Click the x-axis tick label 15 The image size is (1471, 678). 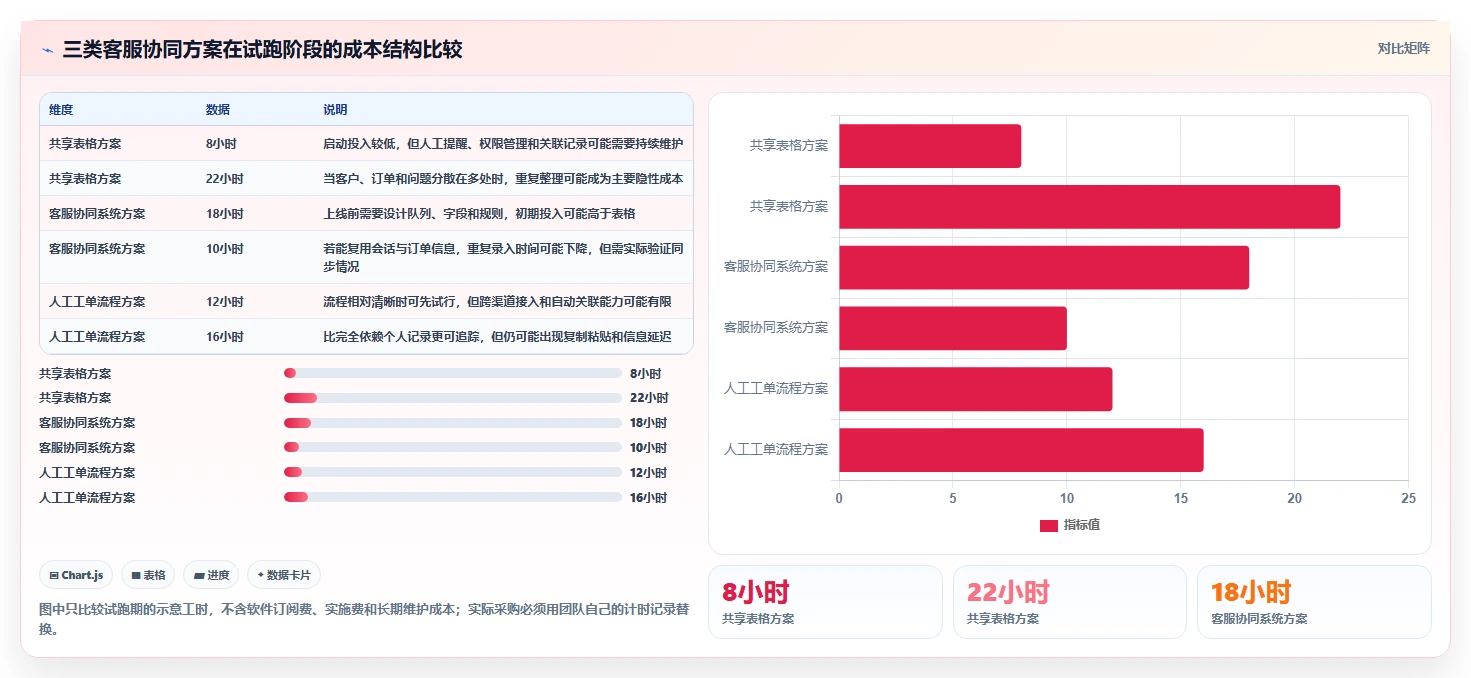[1180, 498]
